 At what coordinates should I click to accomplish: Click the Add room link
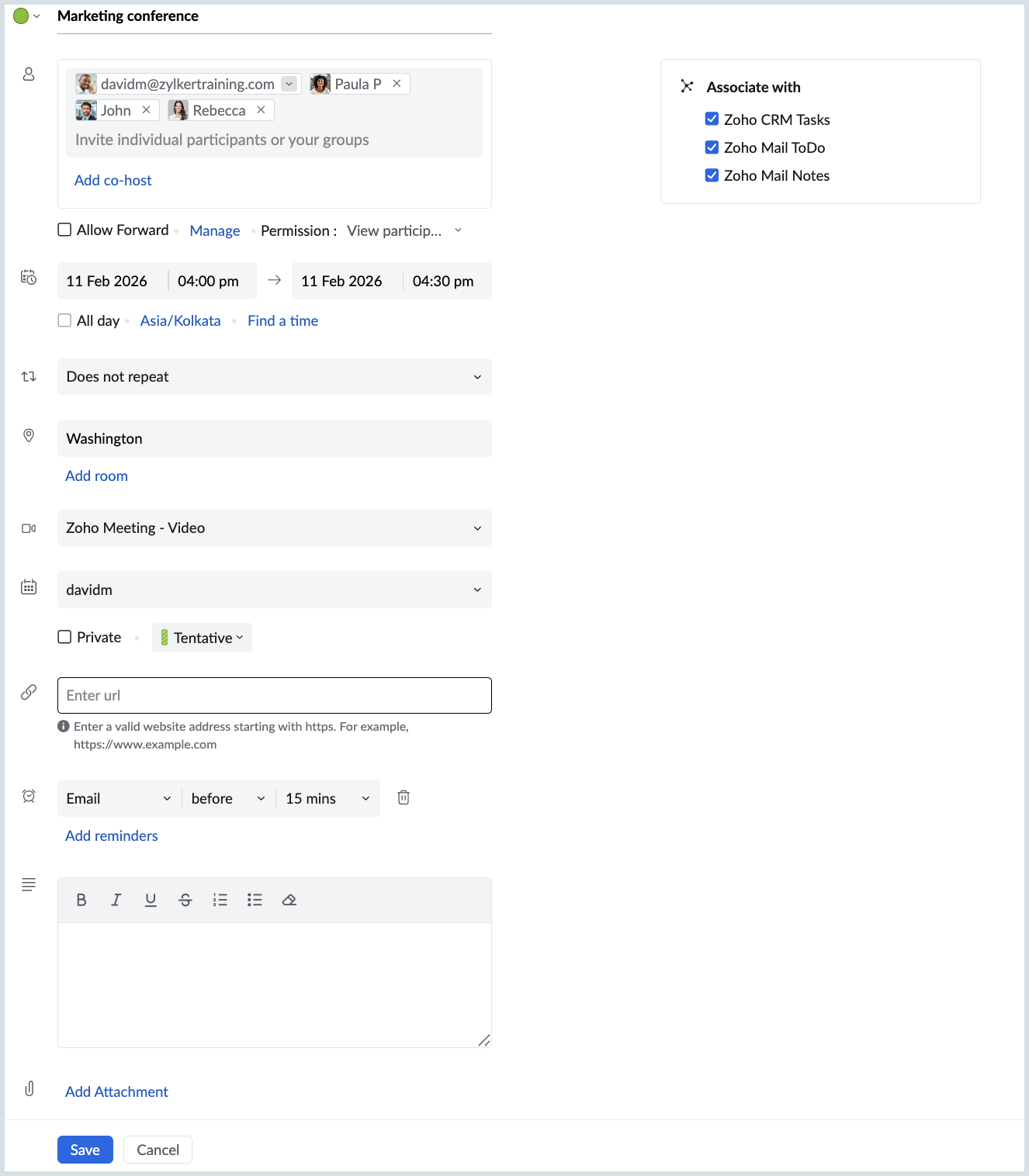(x=97, y=476)
